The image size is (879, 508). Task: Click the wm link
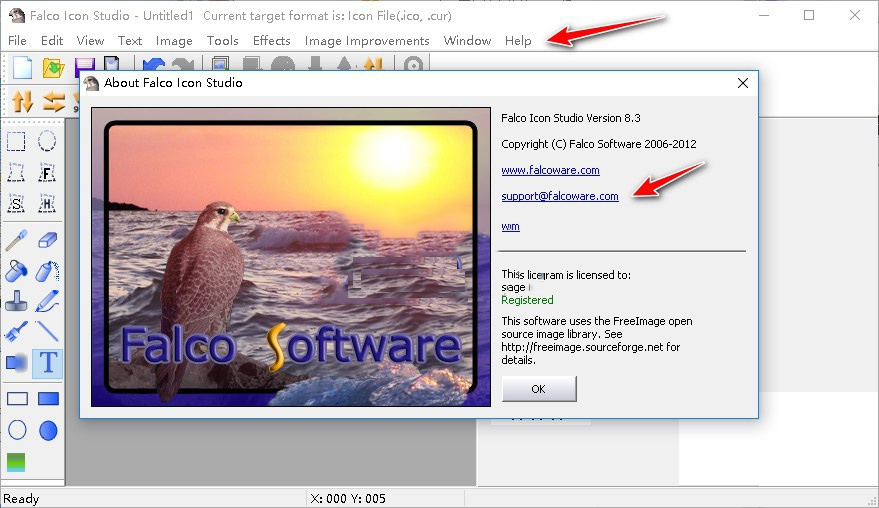click(510, 227)
